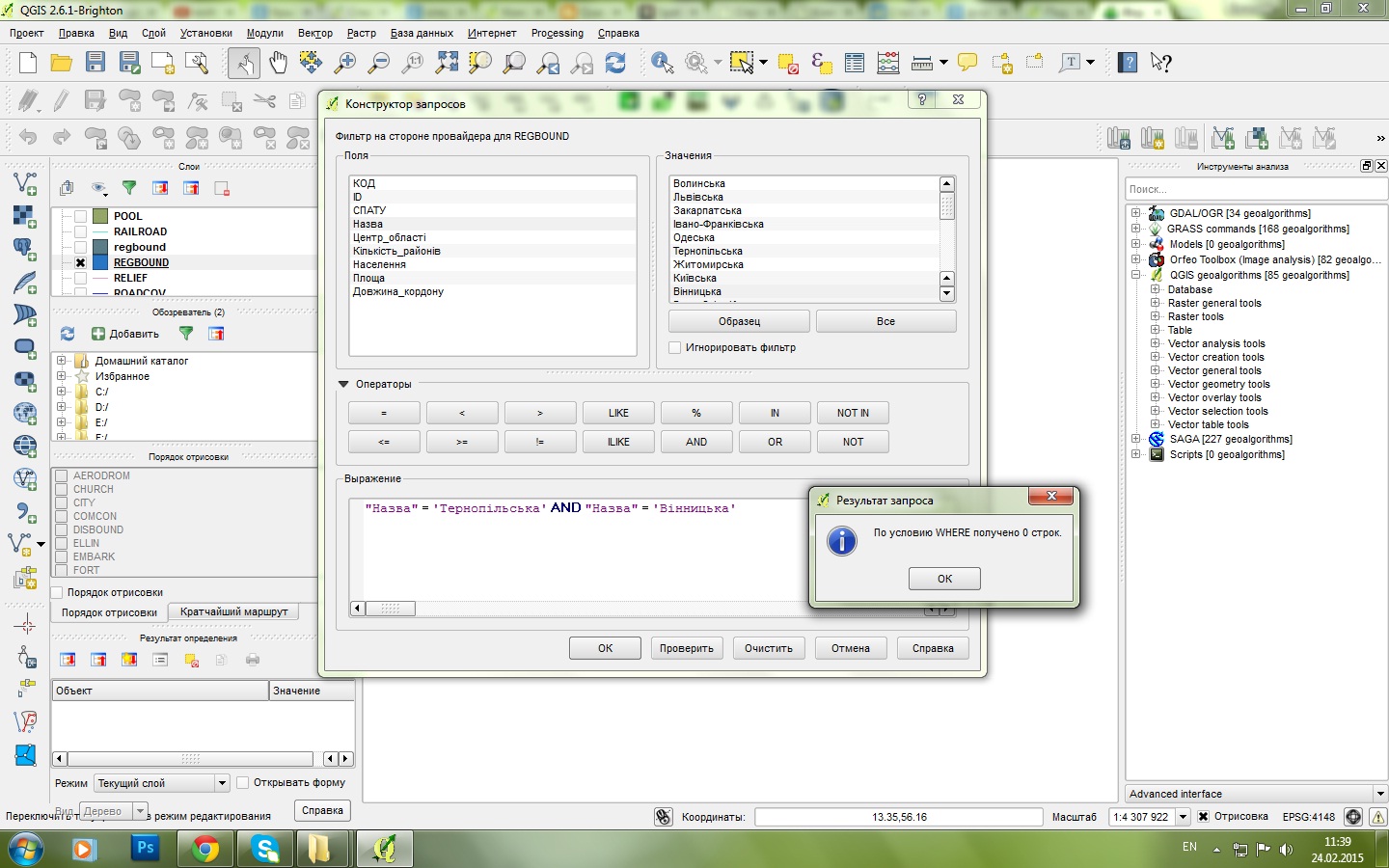Click the New Project blank page icon

pyautogui.click(x=27, y=64)
